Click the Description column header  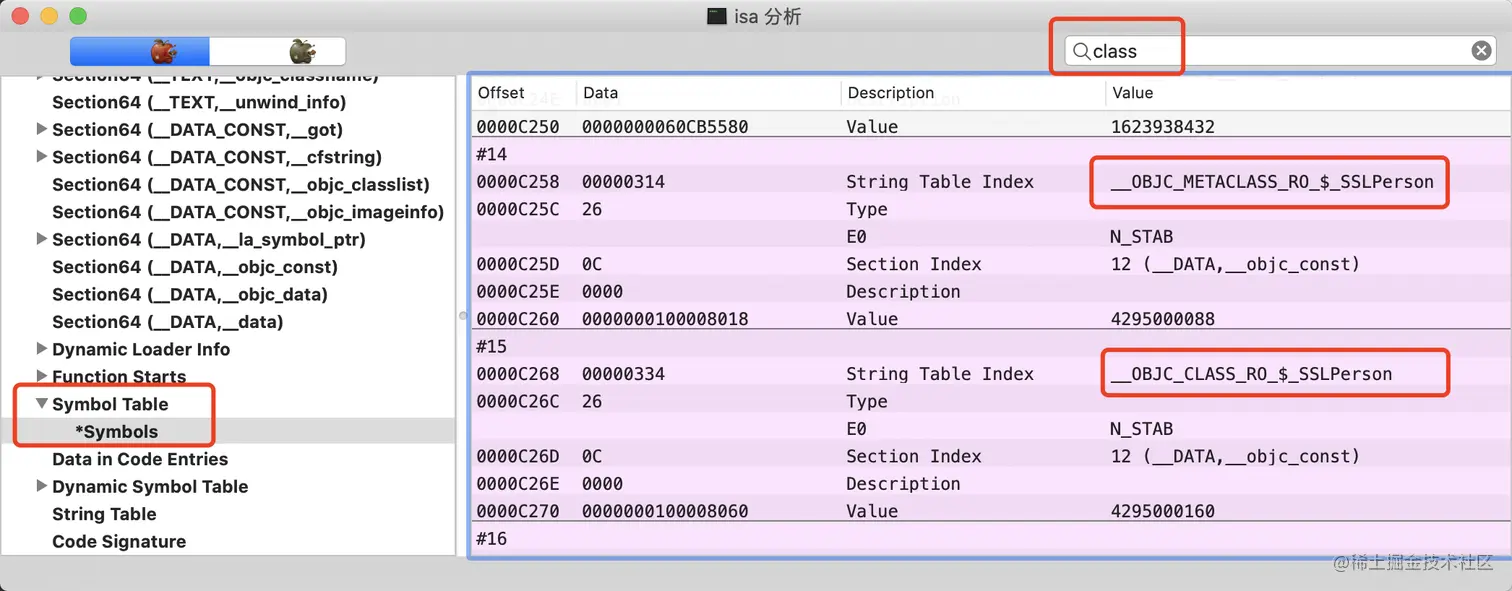tap(973, 93)
